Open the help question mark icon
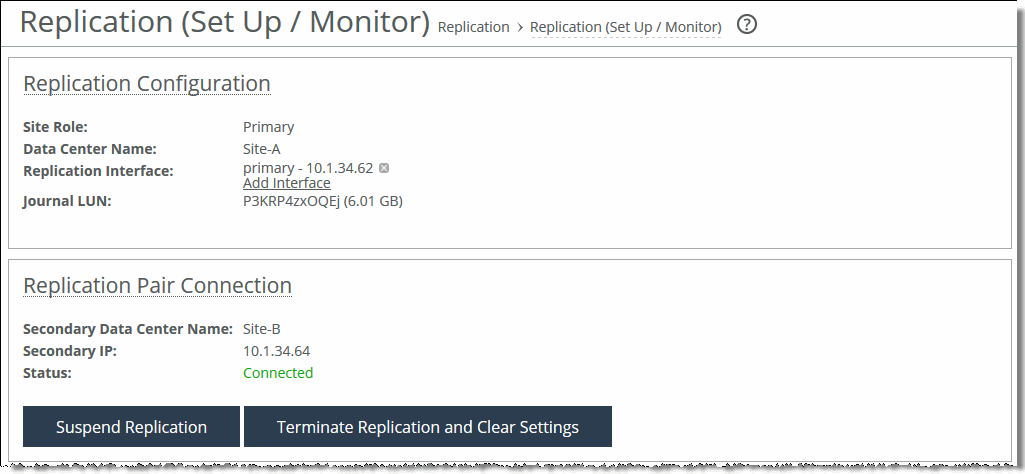1025x474 pixels. tap(747, 25)
